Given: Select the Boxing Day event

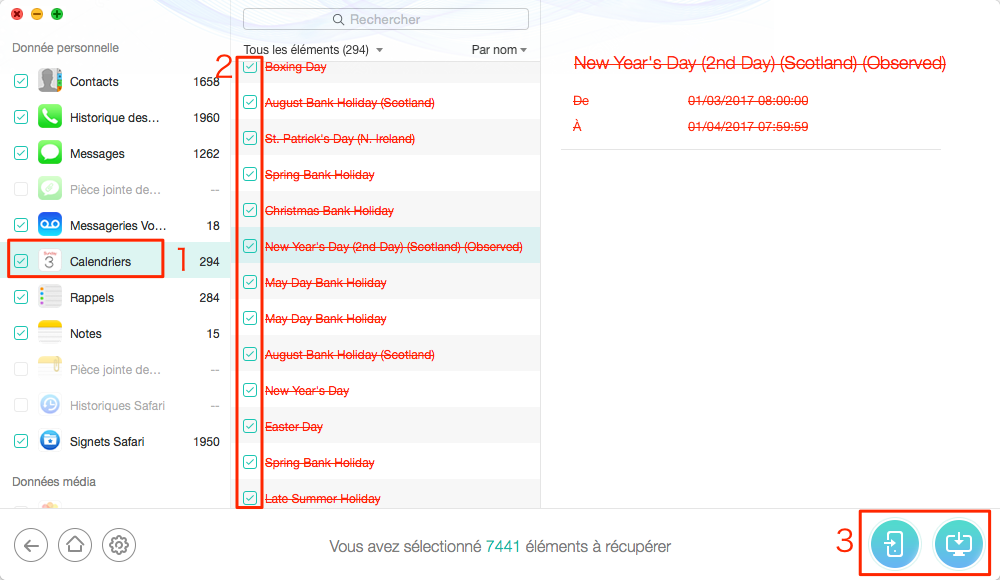Looking at the screenshot, I should pyautogui.click(x=295, y=66).
